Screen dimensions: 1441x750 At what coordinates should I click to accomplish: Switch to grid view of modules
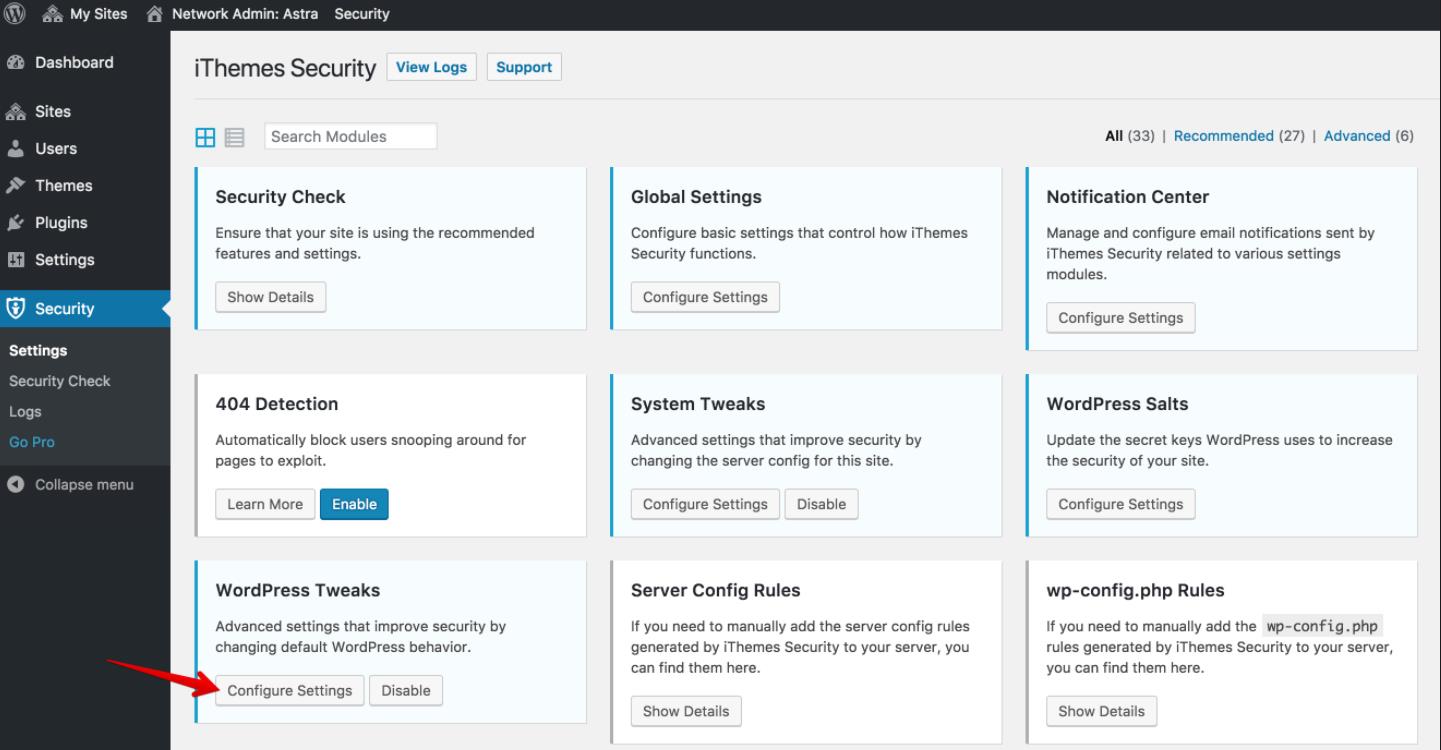click(x=205, y=137)
